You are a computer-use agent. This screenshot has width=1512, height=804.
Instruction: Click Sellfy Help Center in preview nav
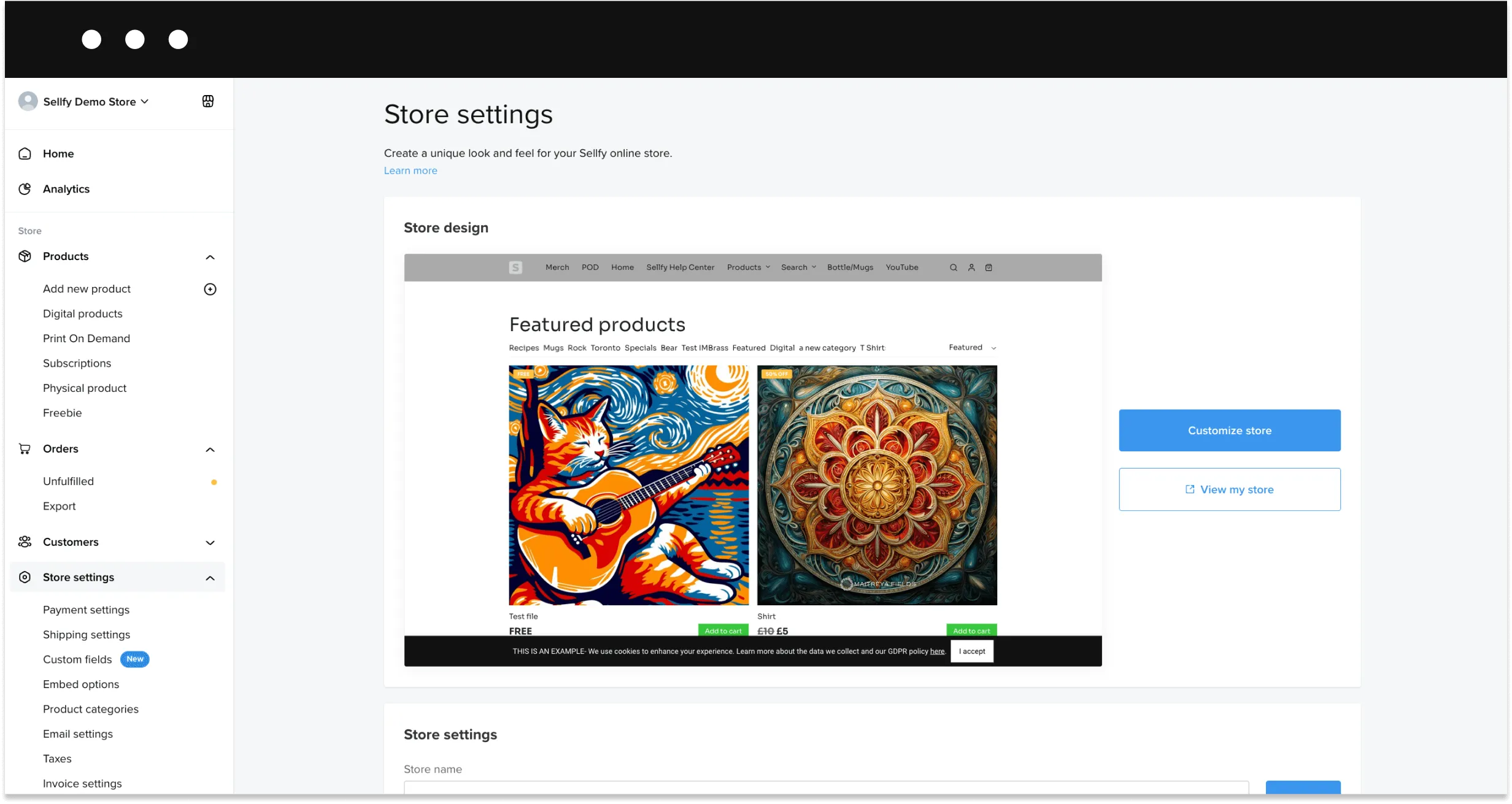pyautogui.click(x=680, y=267)
